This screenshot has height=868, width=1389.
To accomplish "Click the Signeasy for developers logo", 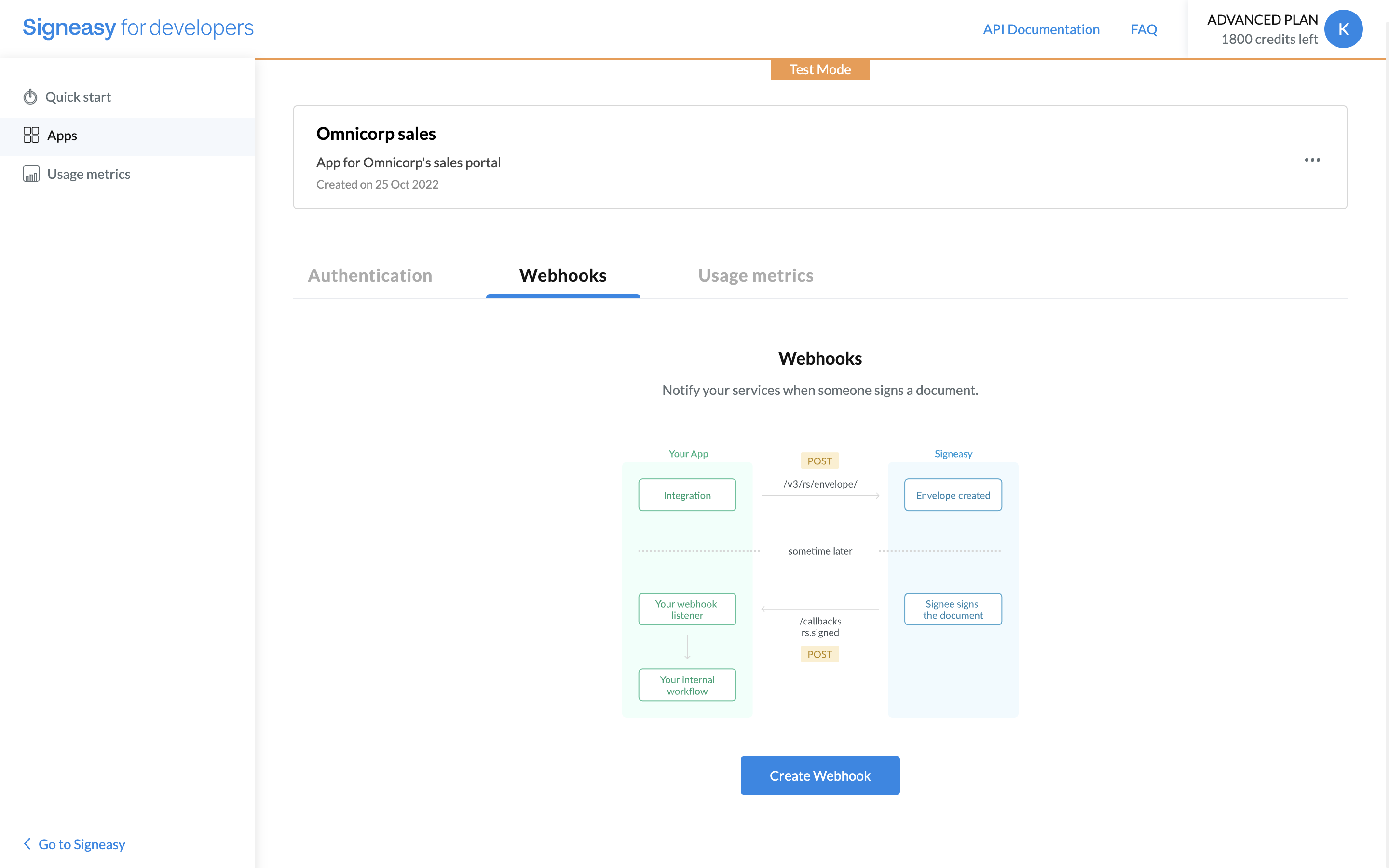I will coord(138,27).
